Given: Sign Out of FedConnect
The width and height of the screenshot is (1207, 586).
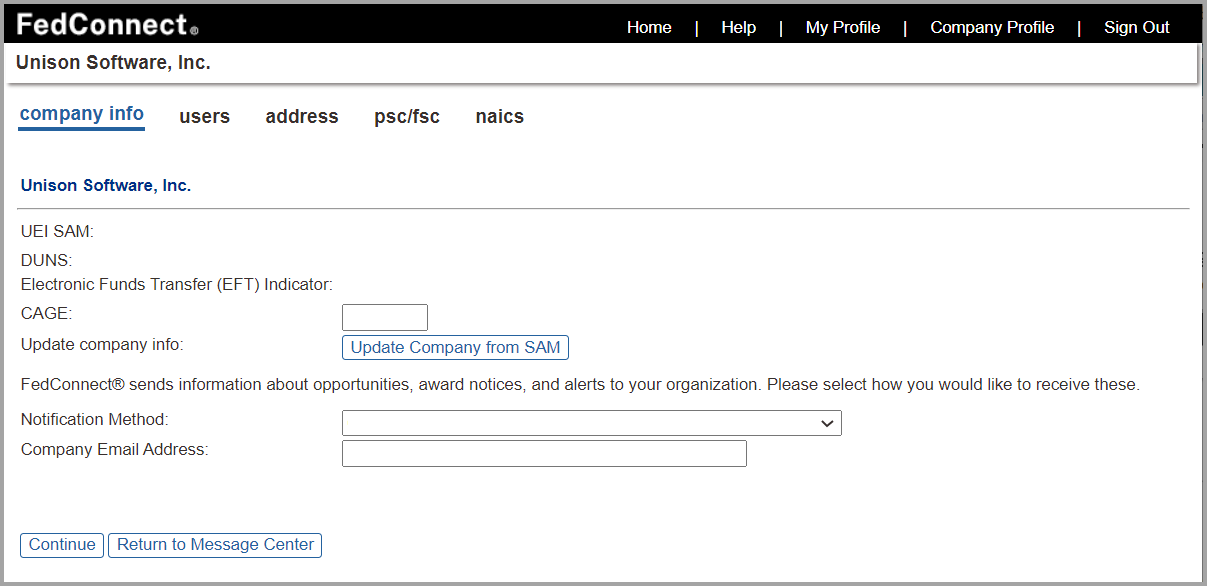Looking at the screenshot, I should click(1137, 27).
